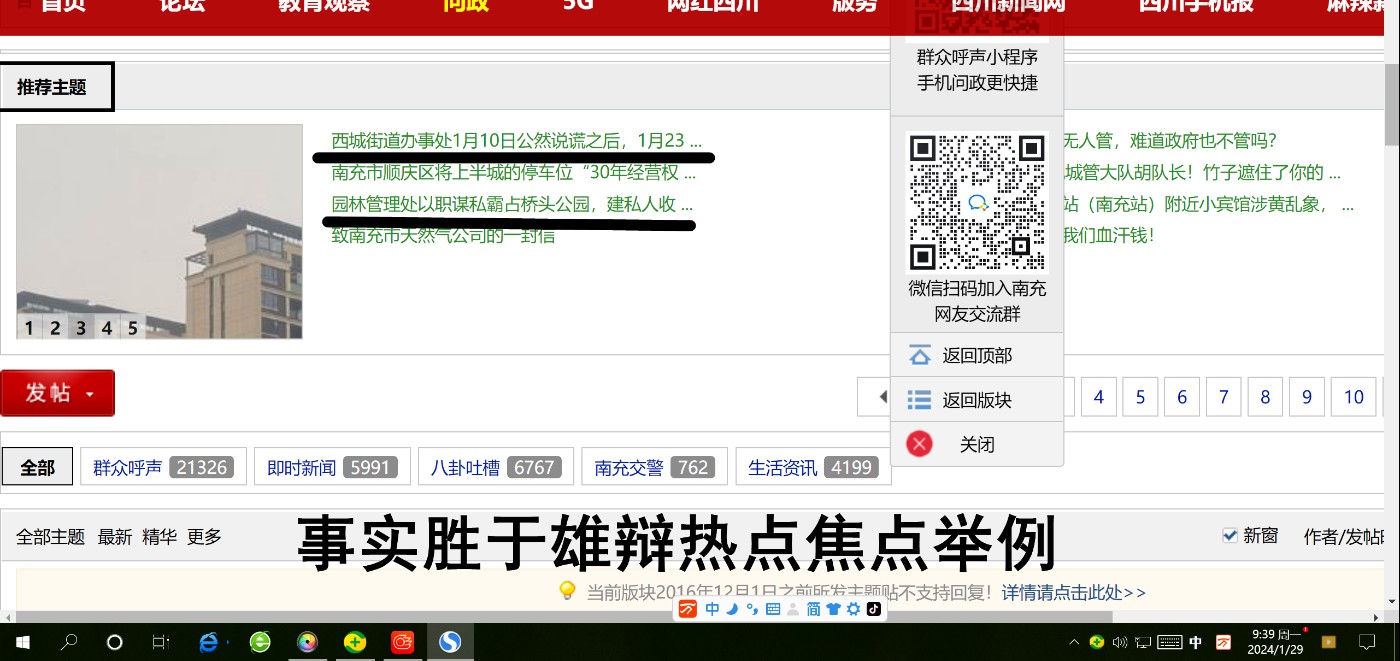Viewport: 1400px width, 661px height.
Task: Toggle the 新窗 checkbox
Action: click(1230, 535)
